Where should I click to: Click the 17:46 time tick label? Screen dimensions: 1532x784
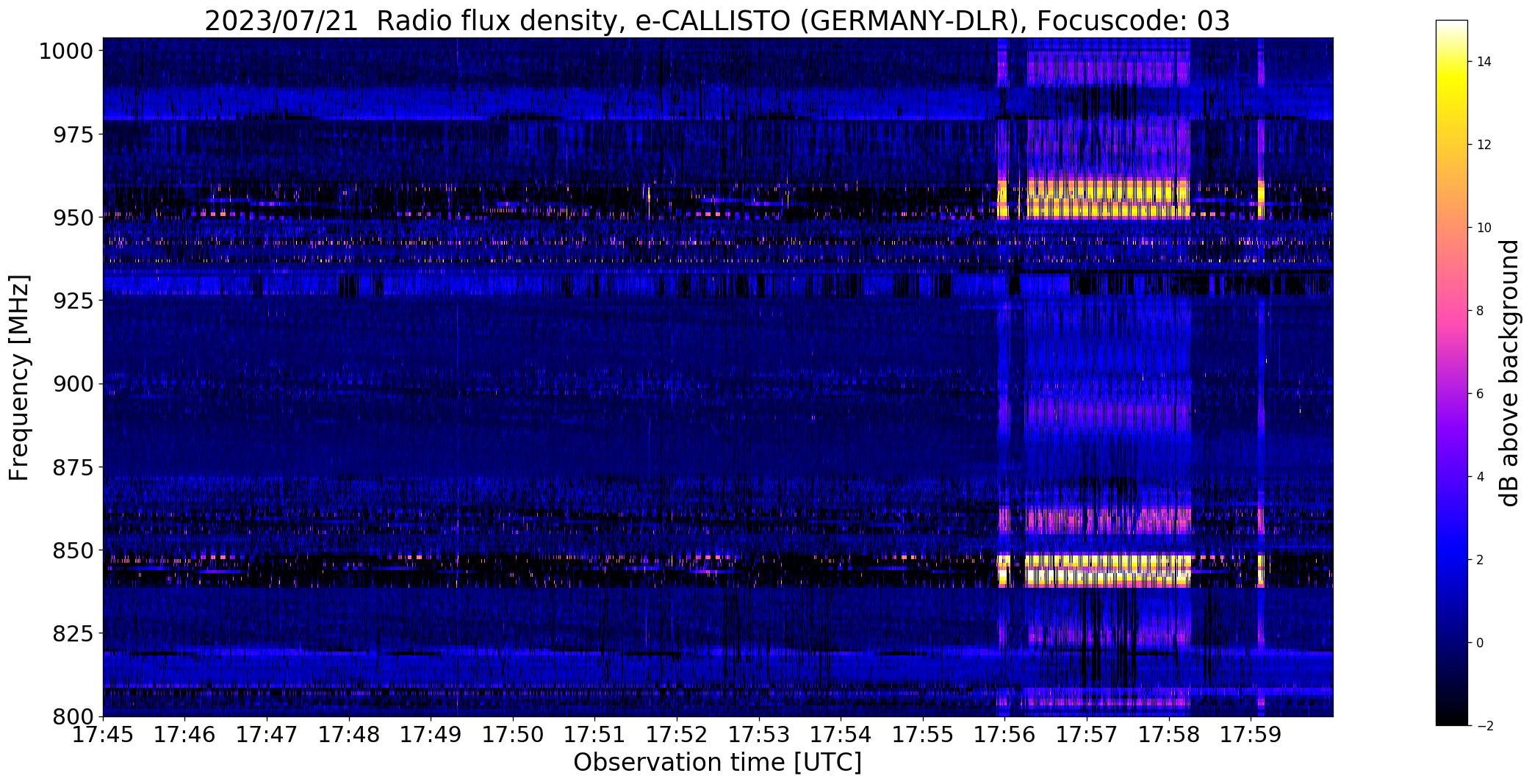185,734
